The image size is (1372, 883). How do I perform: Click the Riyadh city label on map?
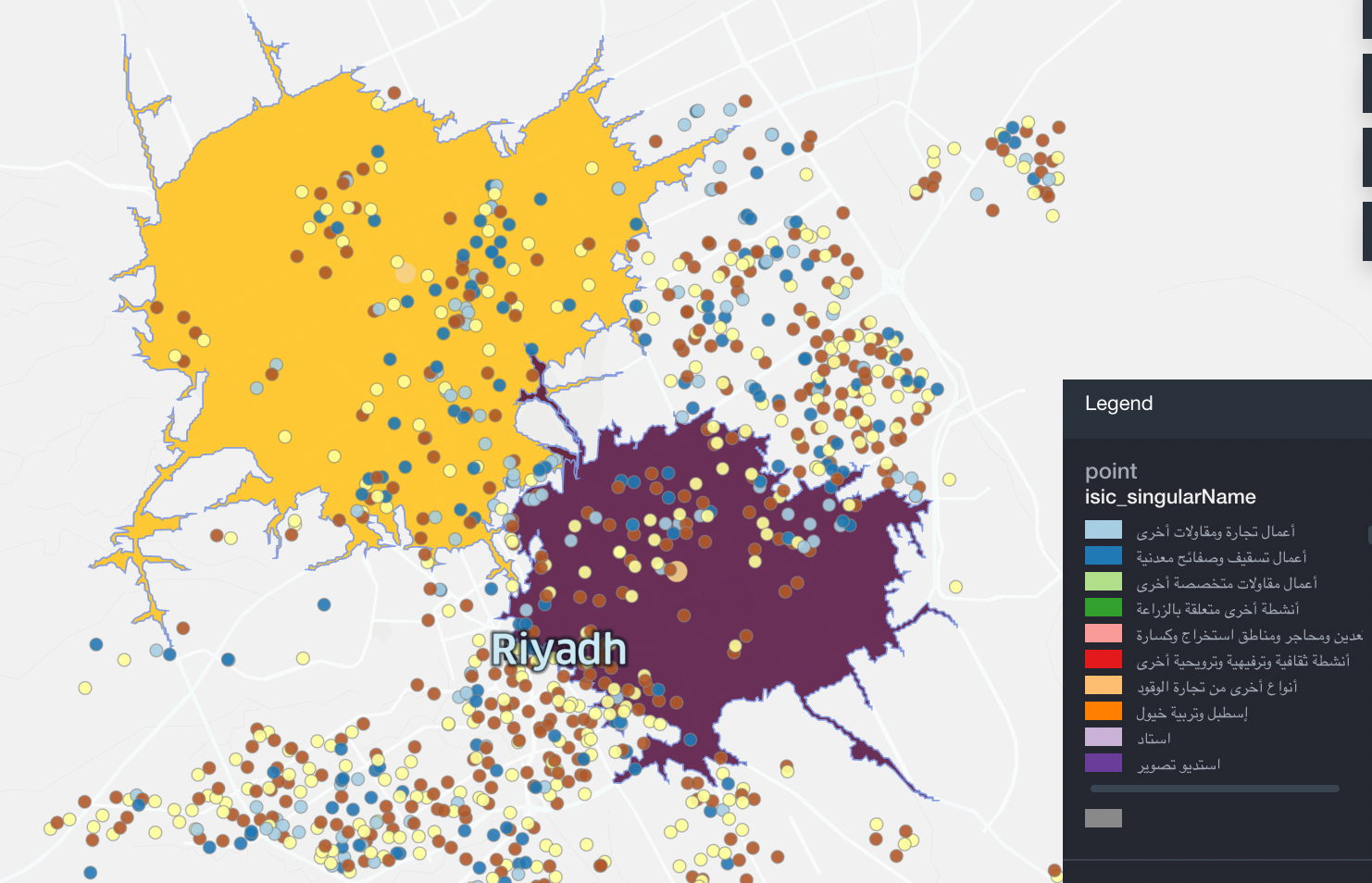558,650
